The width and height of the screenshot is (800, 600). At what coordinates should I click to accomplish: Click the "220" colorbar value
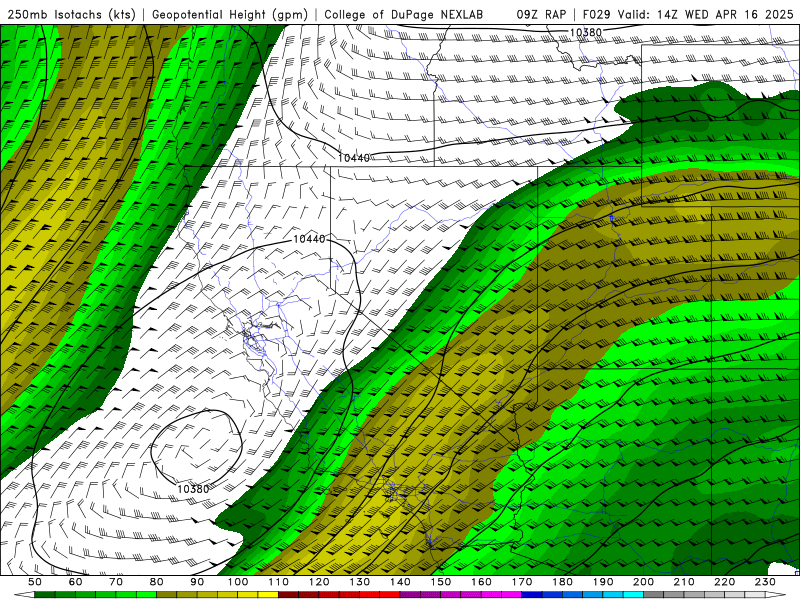[724, 582]
